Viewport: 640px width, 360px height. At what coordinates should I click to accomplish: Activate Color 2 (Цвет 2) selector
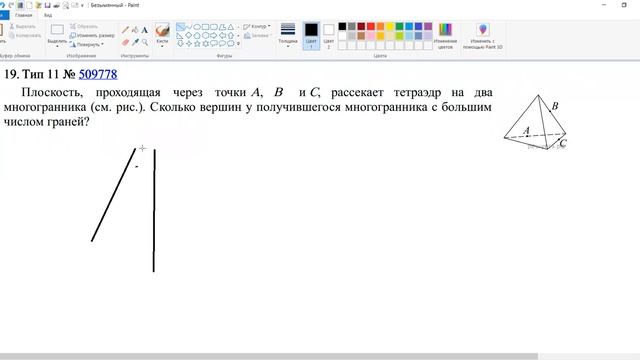329,36
